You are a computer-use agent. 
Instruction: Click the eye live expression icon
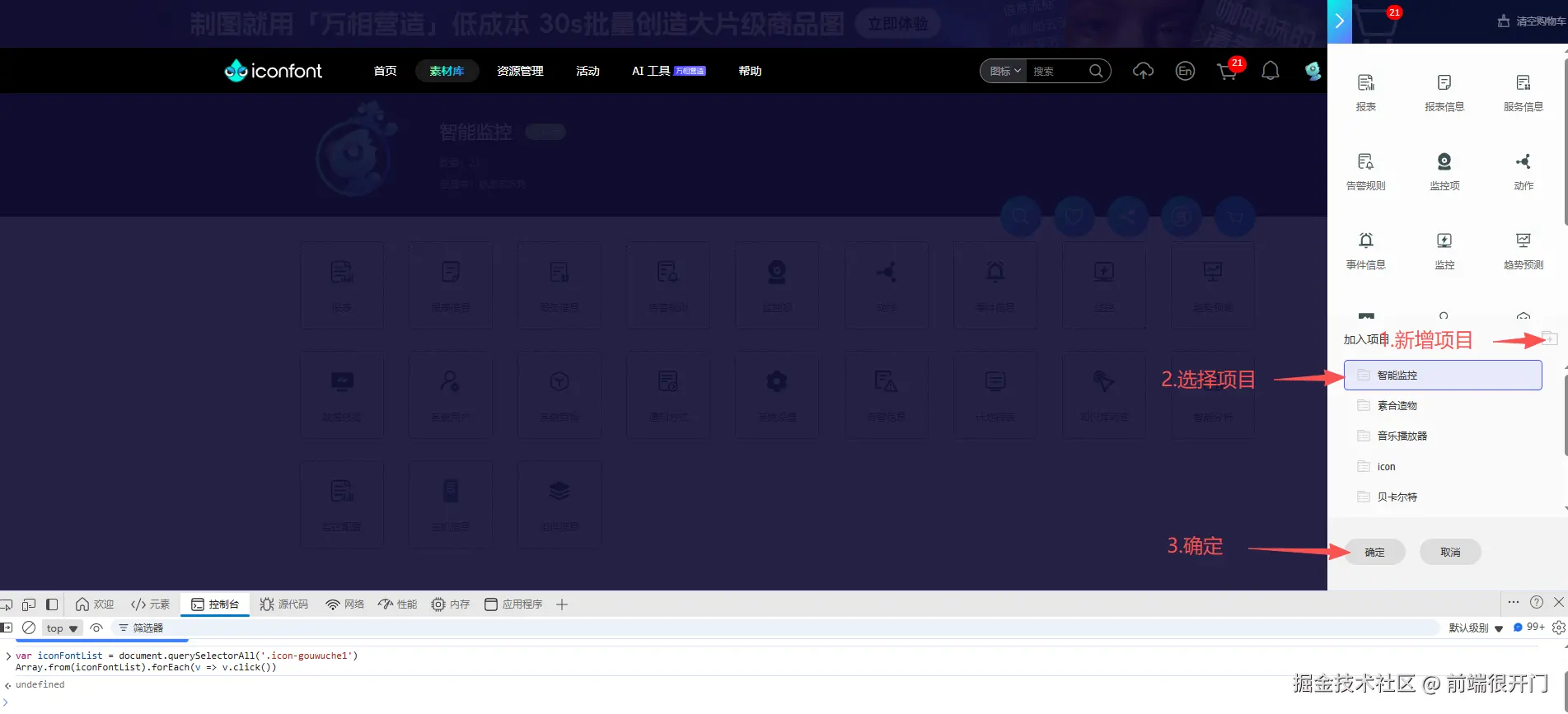click(96, 628)
